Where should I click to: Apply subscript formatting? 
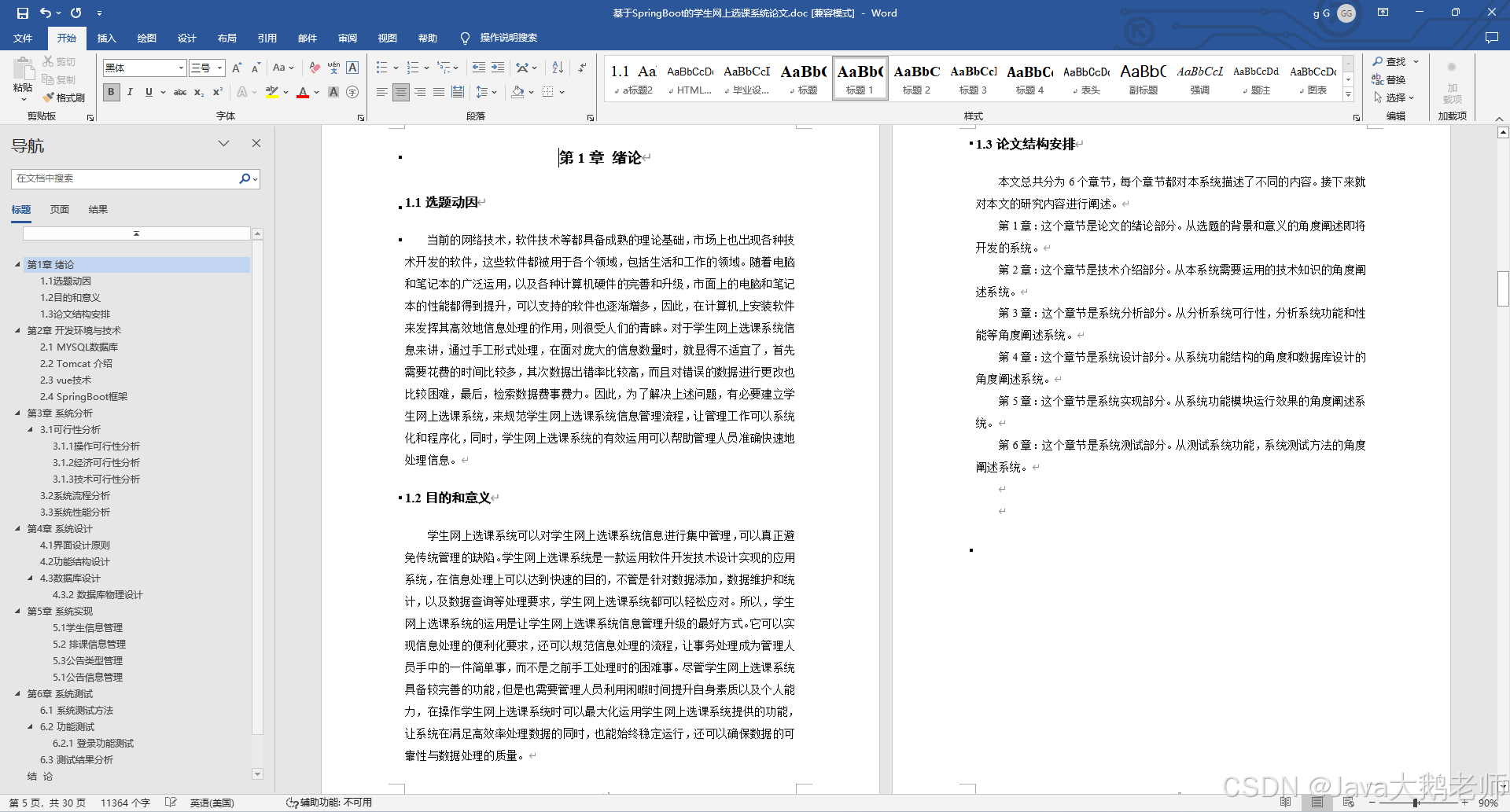(x=199, y=92)
